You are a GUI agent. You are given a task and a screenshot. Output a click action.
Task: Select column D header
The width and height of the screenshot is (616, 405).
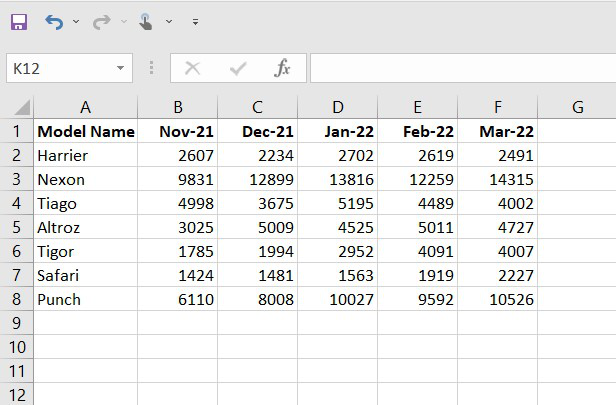pos(338,107)
